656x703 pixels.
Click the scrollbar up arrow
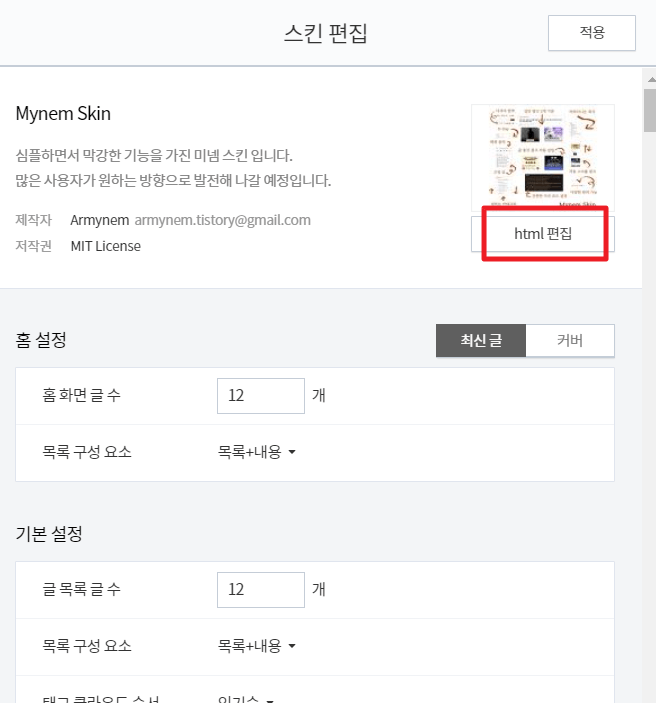(651, 79)
